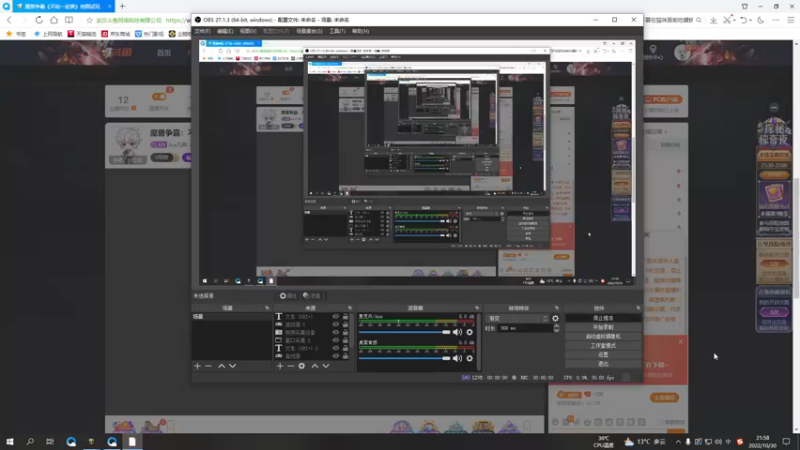Open Windows taskbar search
800x450 pixels.
pos(30,442)
